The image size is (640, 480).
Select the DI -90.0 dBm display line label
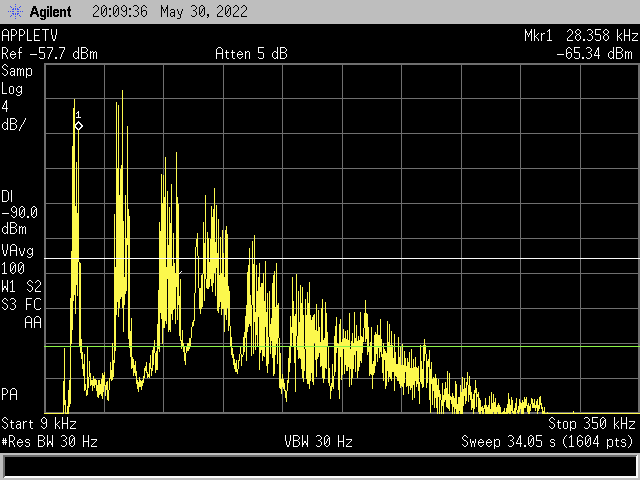(20, 212)
